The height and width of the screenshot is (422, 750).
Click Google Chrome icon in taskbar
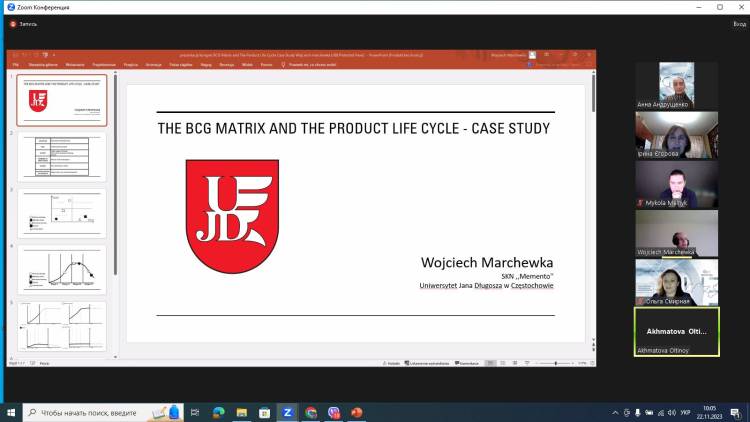coord(311,412)
